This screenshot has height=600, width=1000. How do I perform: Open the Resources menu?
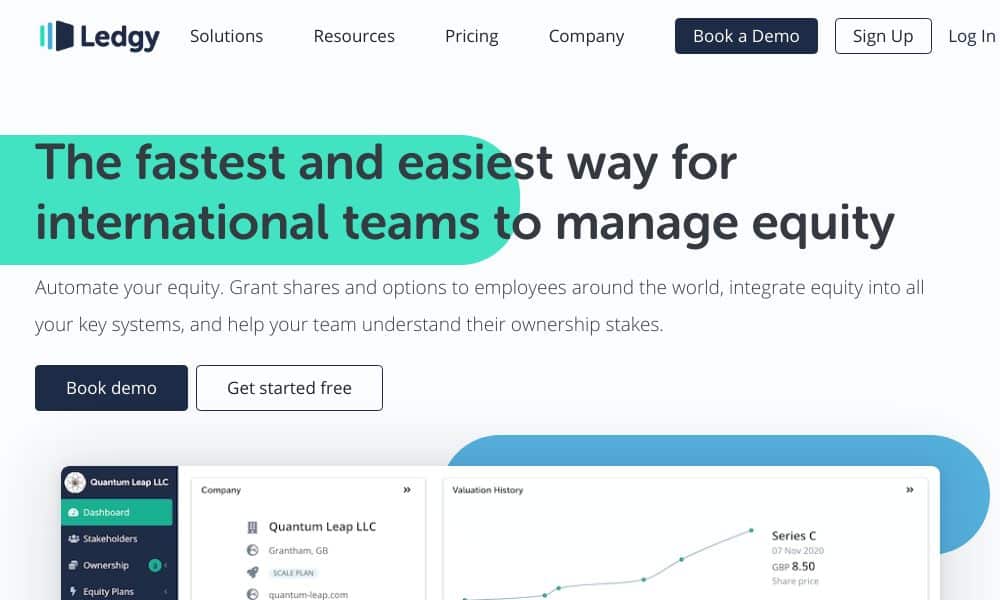pos(354,36)
